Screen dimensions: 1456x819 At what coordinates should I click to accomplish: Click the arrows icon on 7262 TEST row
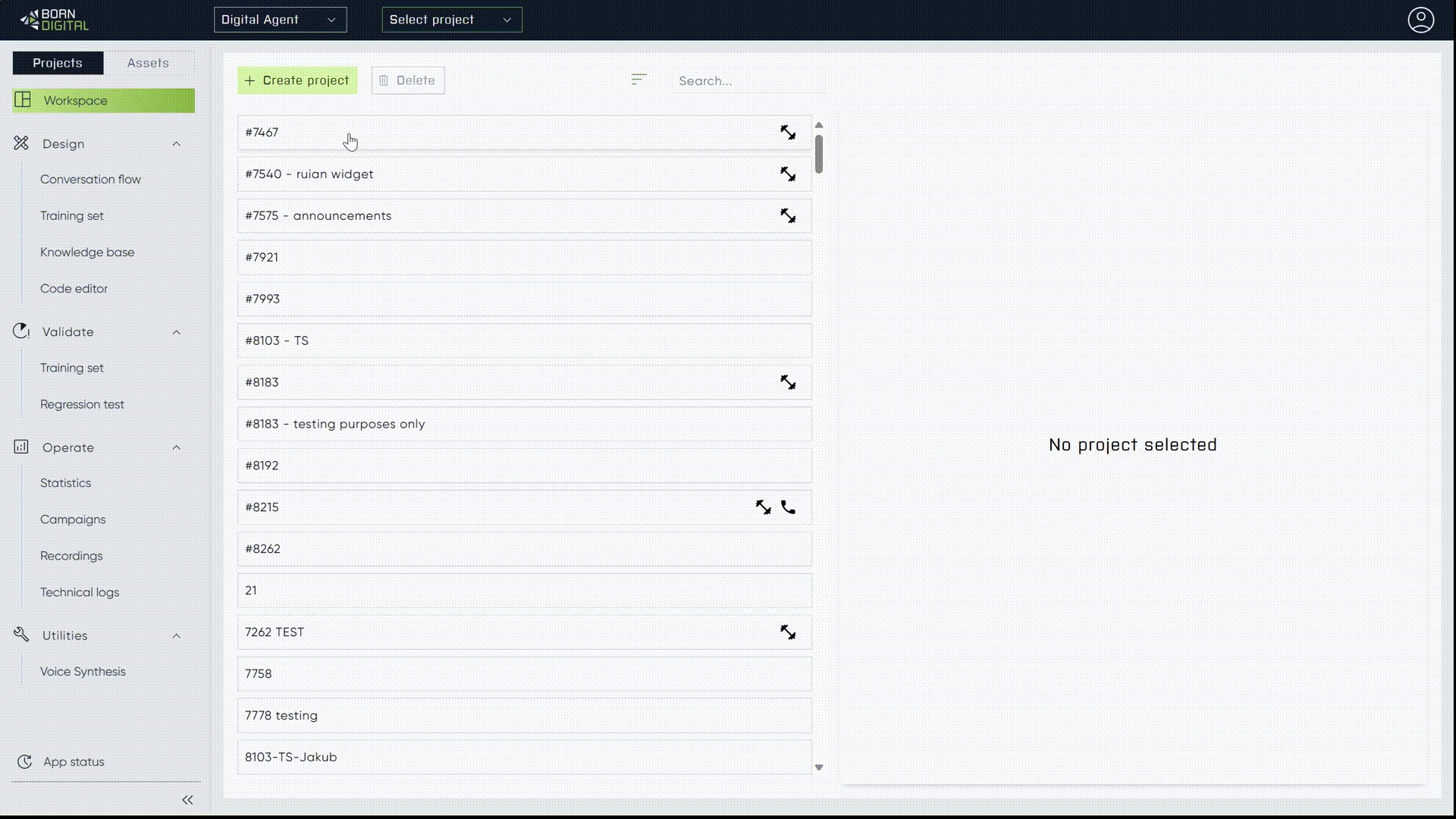pyautogui.click(x=788, y=632)
